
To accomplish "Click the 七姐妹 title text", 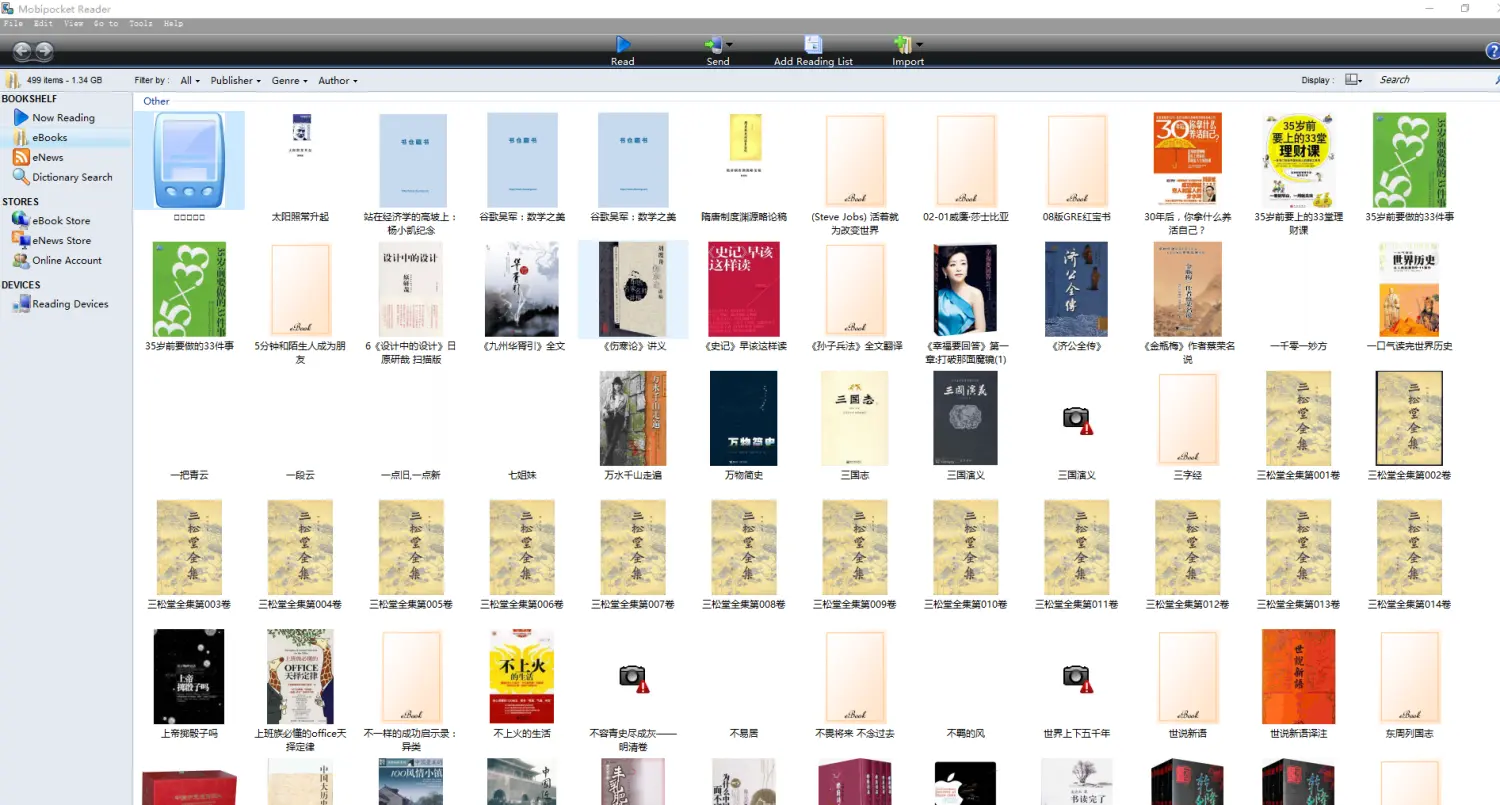I will tap(522, 475).
